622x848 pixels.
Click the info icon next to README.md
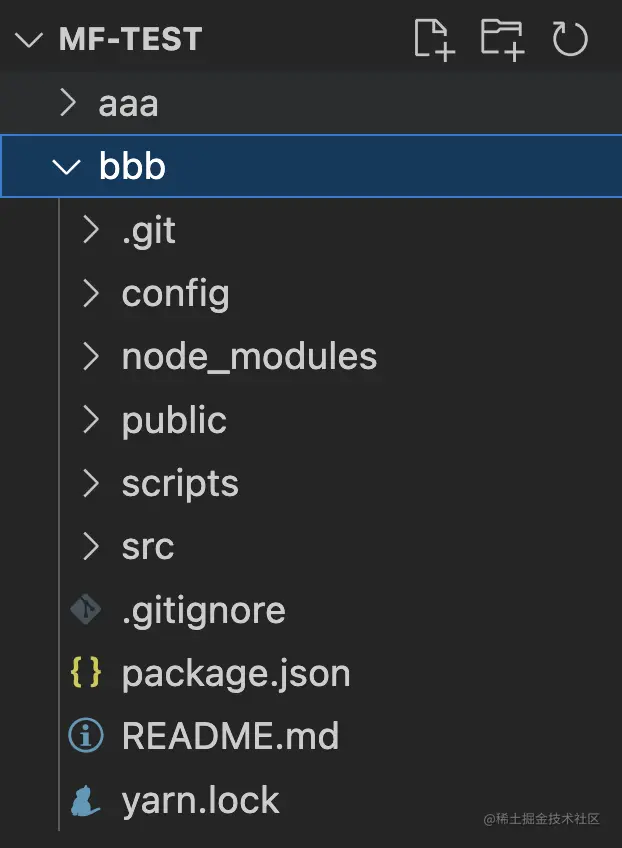coord(85,736)
